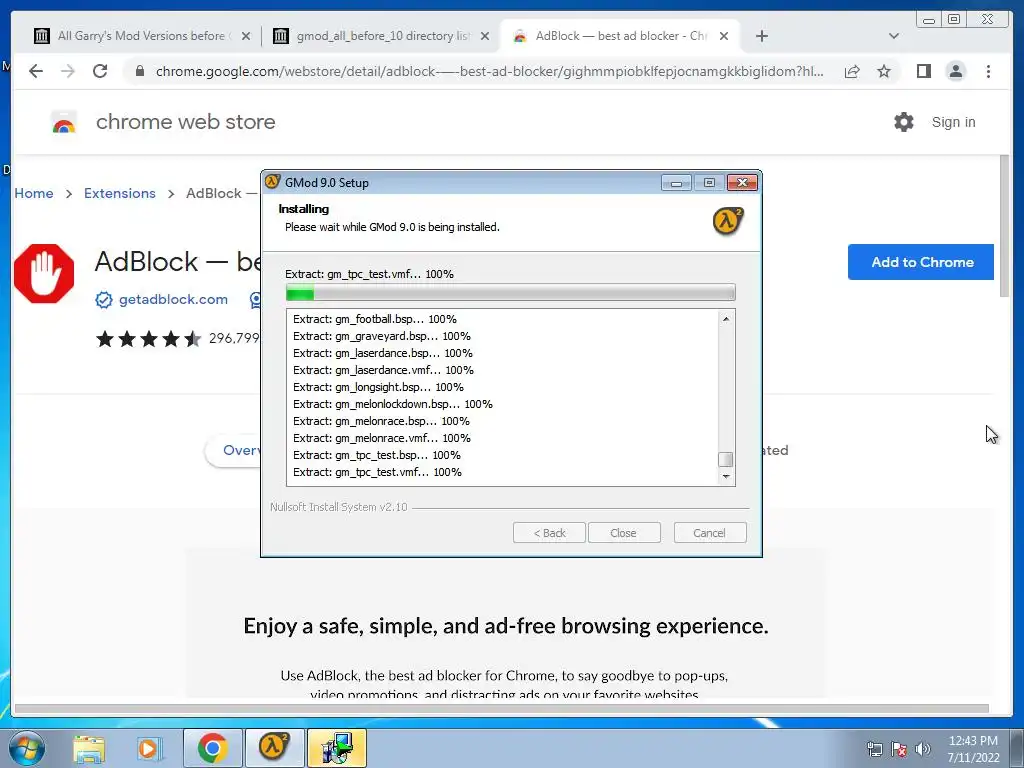Open Windows Explorer from taskbar
Image resolution: width=1024 pixels, height=768 pixels.
point(89,748)
